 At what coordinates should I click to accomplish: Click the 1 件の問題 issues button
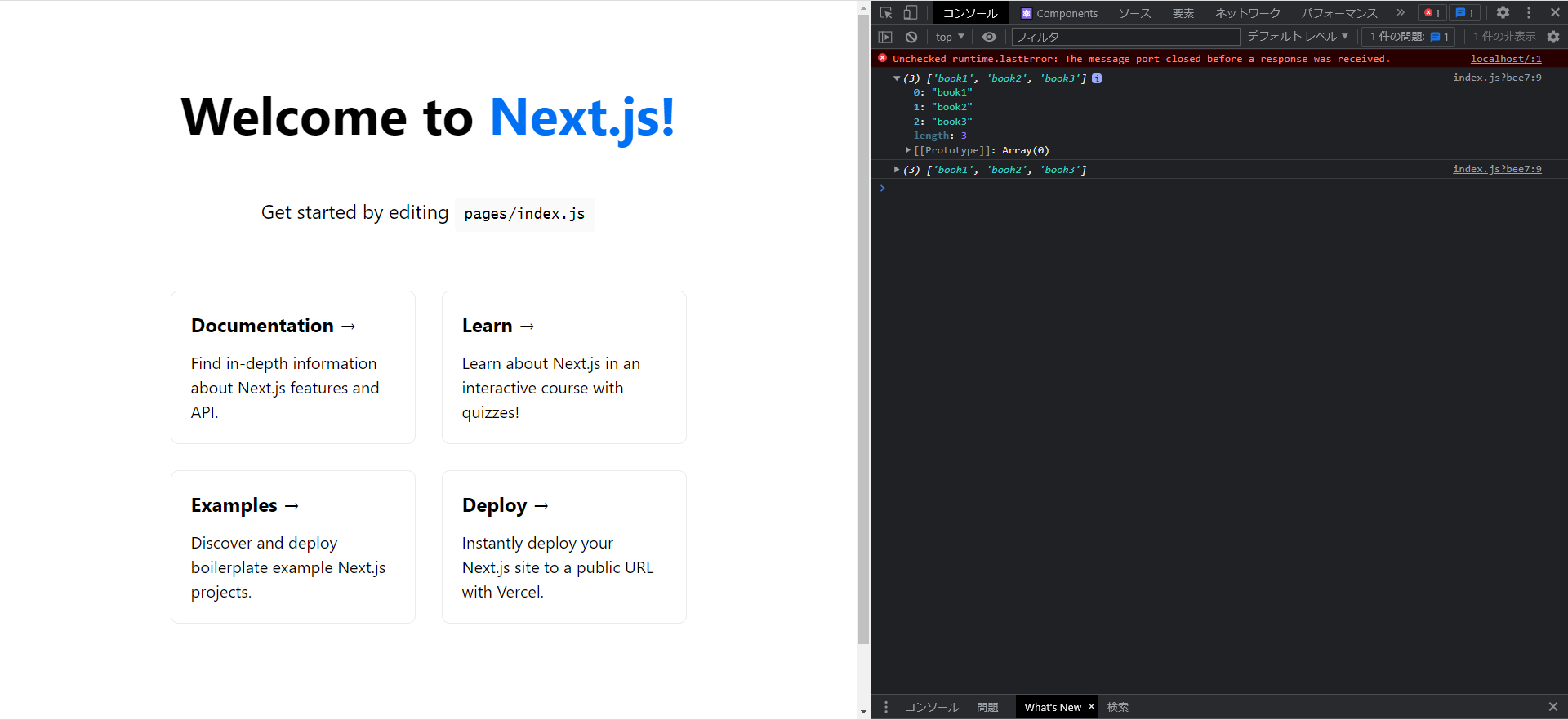tap(1410, 37)
